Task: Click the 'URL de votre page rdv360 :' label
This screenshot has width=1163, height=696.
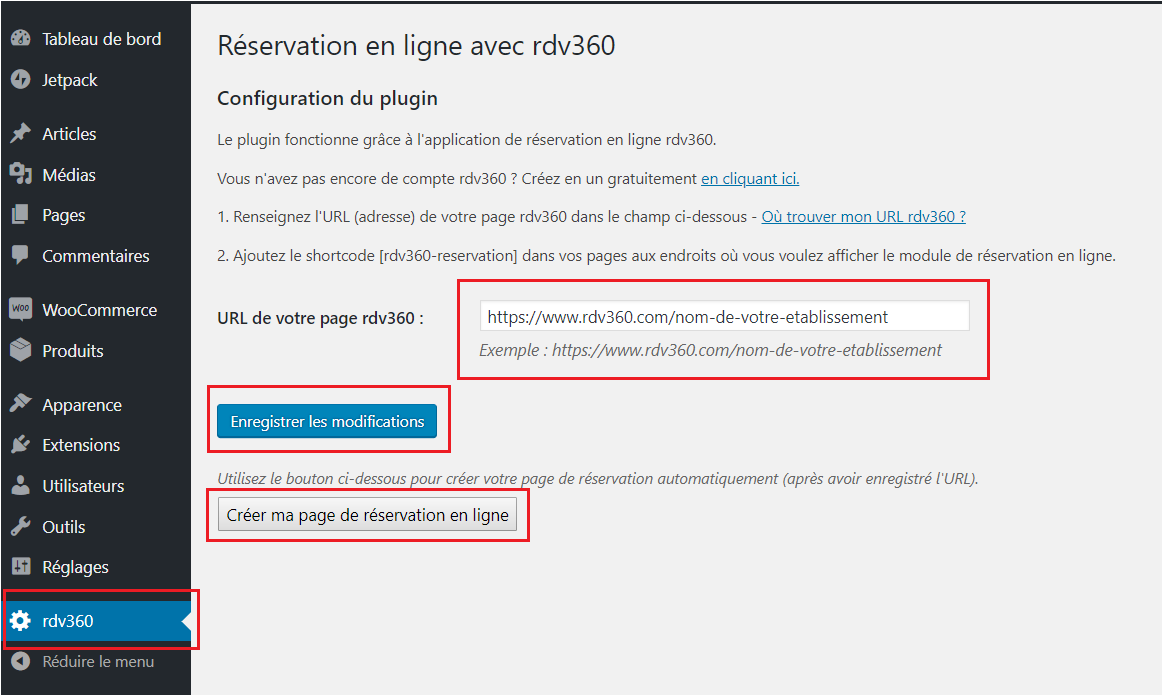Action: 320,318
